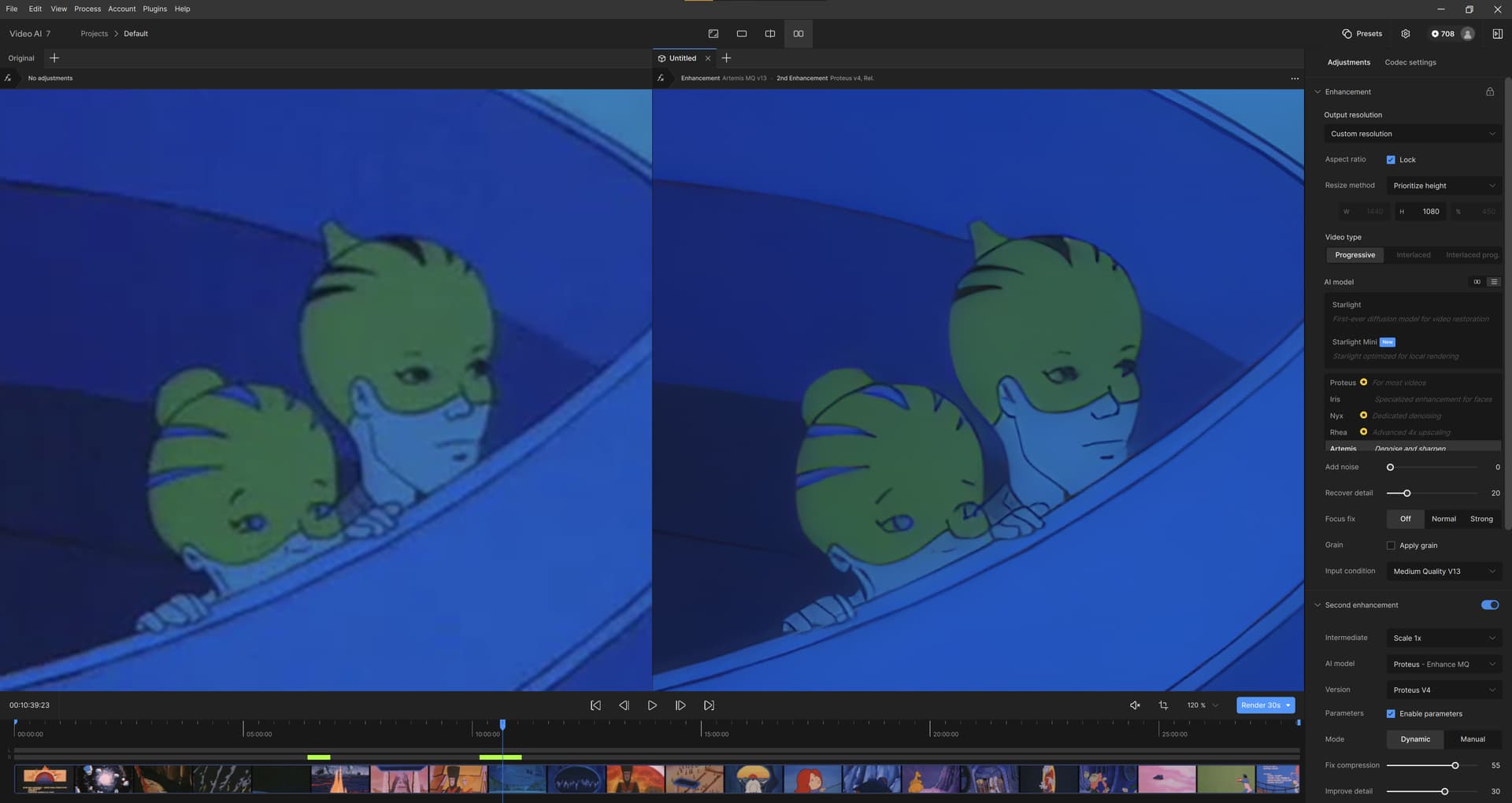This screenshot has height=803, width=1512.
Task: Collapse the Second enhancement section
Action: (x=1317, y=605)
